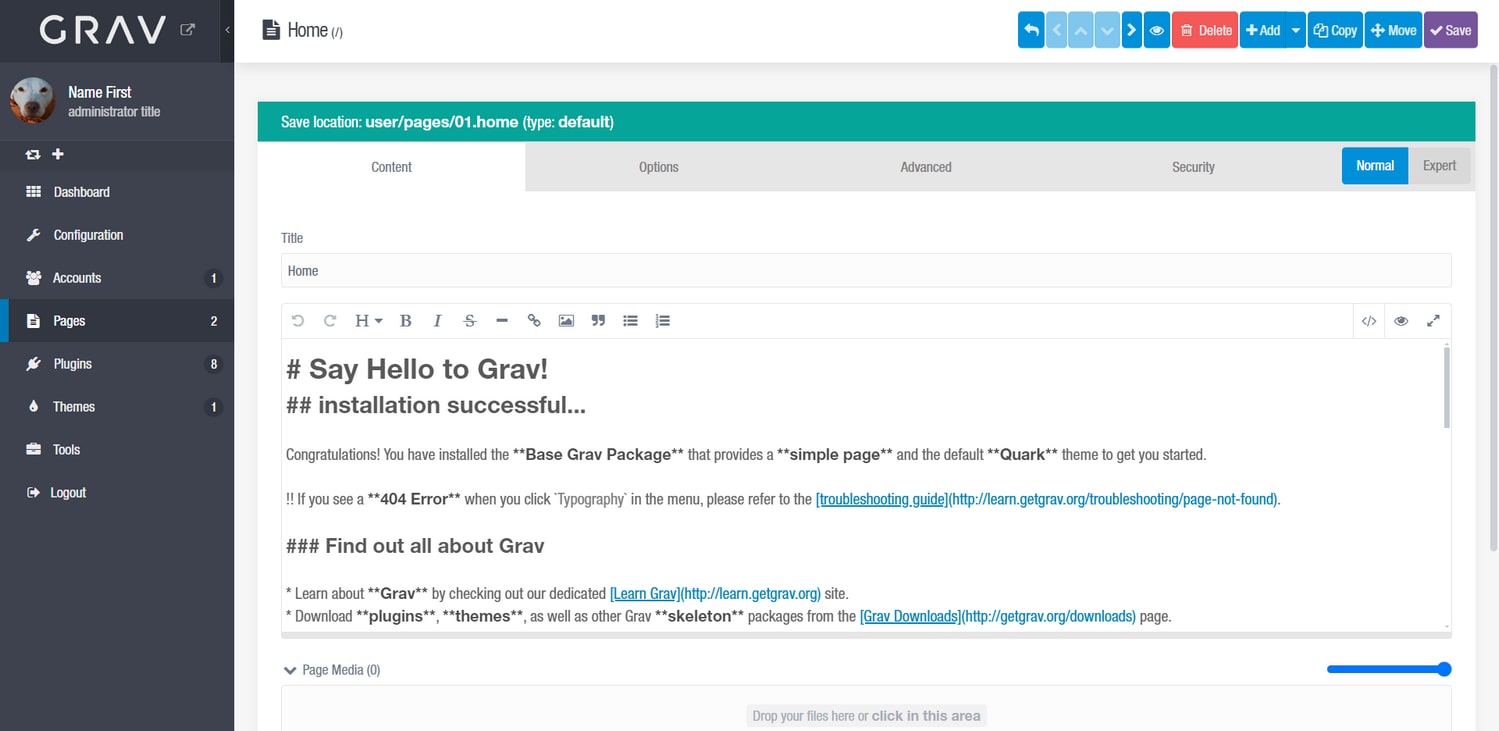Insert an unordered list in editor
The width and height of the screenshot is (1499, 731).
point(630,321)
